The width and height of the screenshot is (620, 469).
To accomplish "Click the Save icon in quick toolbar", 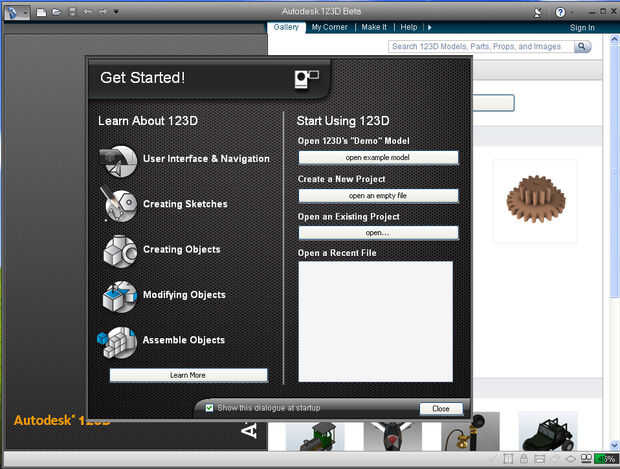I will [x=72, y=12].
